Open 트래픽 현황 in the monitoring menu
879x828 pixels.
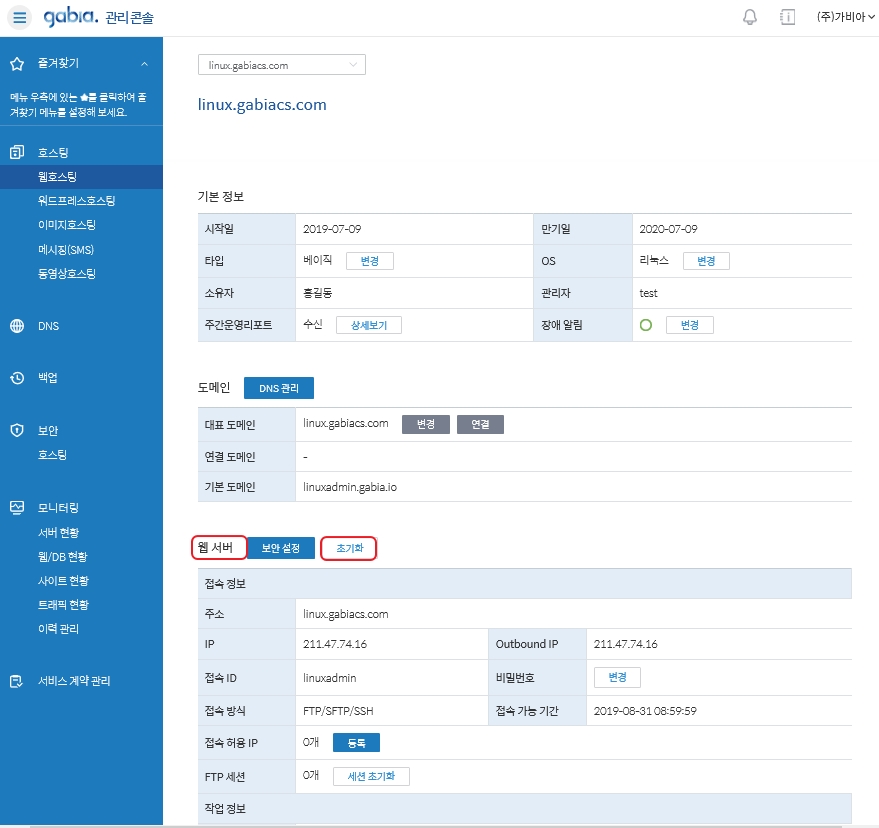point(63,605)
